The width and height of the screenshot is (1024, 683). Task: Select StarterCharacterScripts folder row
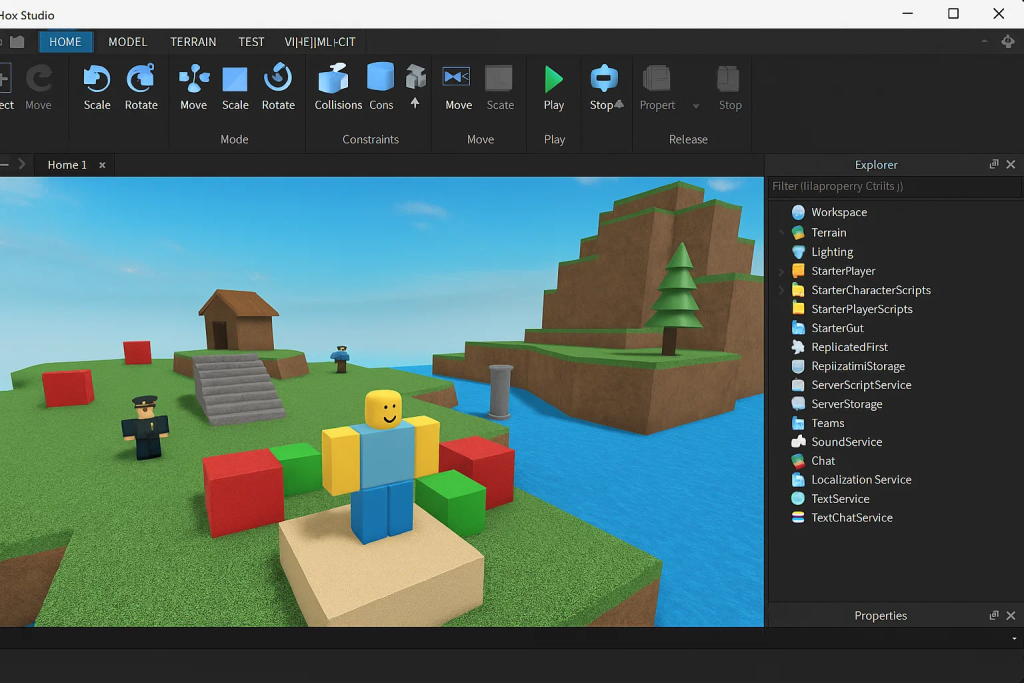(871, 290)
